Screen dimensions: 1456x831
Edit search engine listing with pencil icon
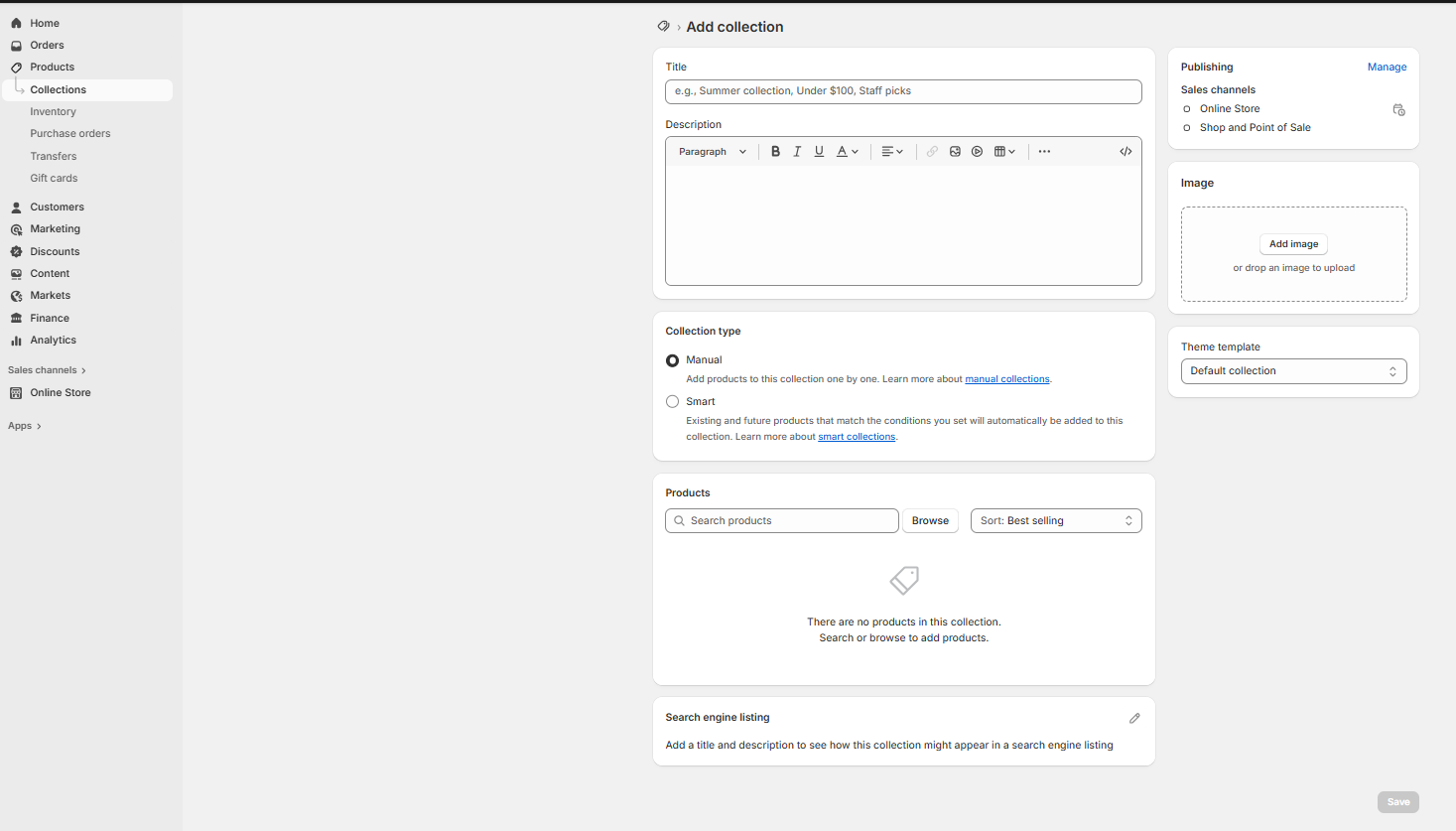tap(1134, 718)
